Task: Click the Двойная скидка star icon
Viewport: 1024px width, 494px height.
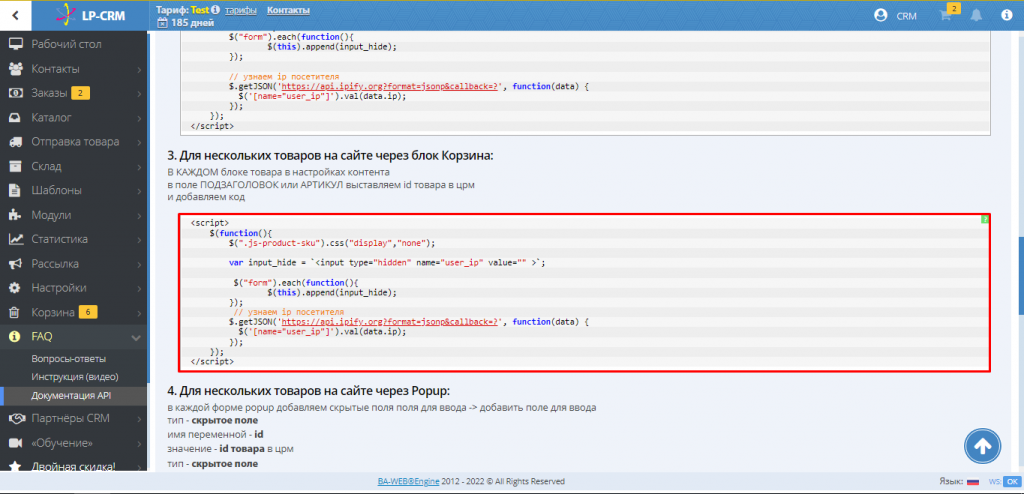Action: coord(16,467)
